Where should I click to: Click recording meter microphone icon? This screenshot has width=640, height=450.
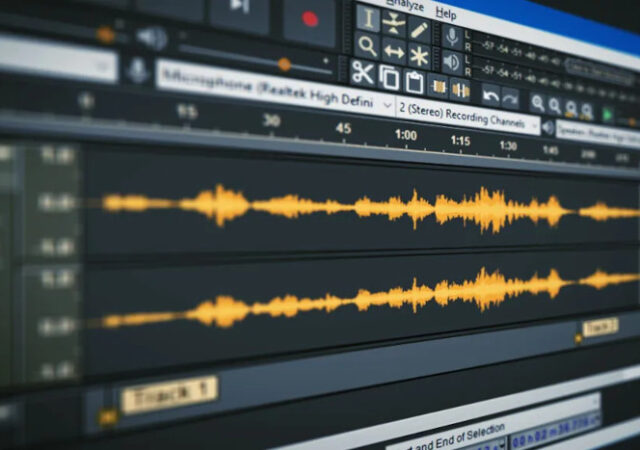(x=452, y=38)
